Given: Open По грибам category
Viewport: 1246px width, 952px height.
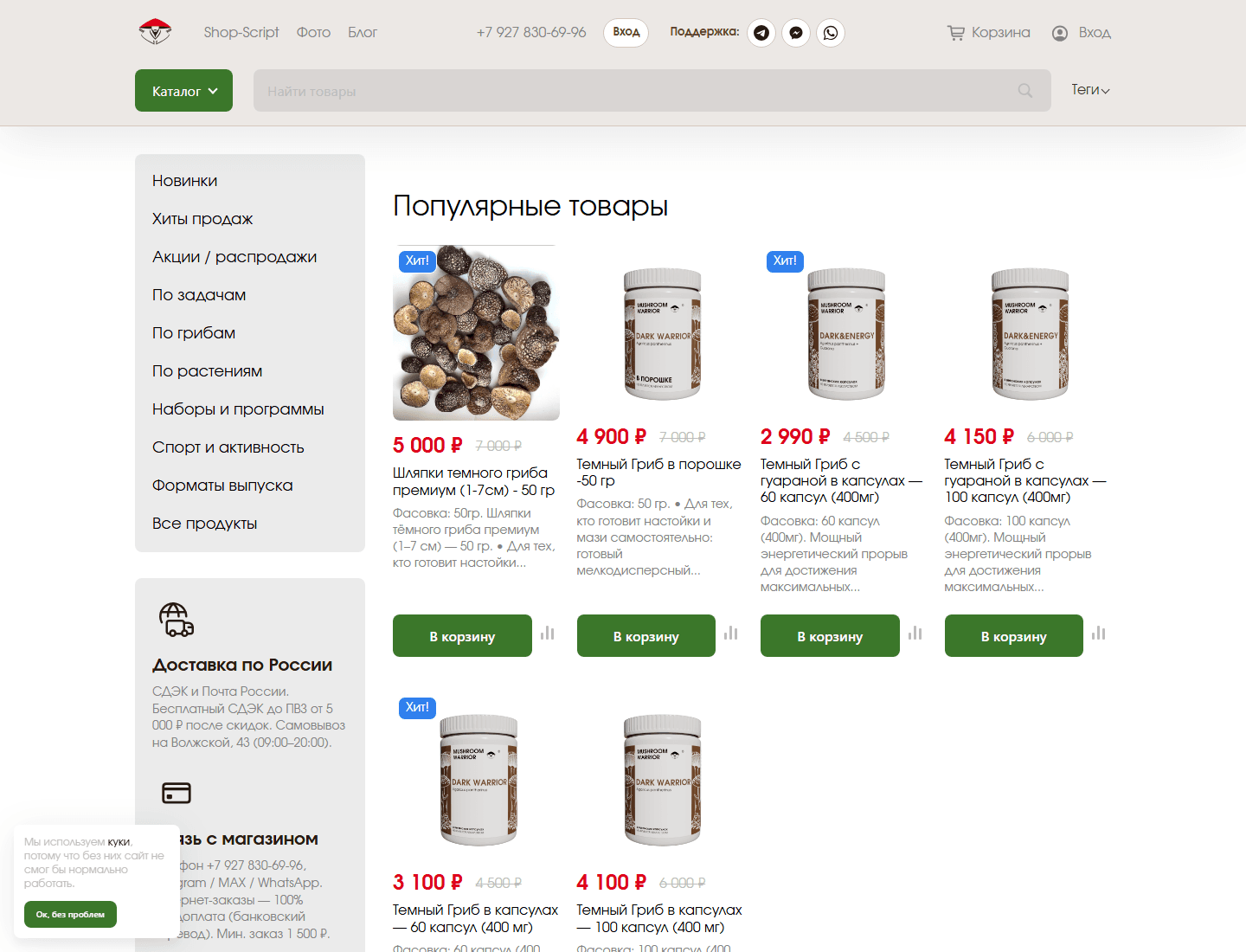Looking at the screenshot, I should point(194,333).
